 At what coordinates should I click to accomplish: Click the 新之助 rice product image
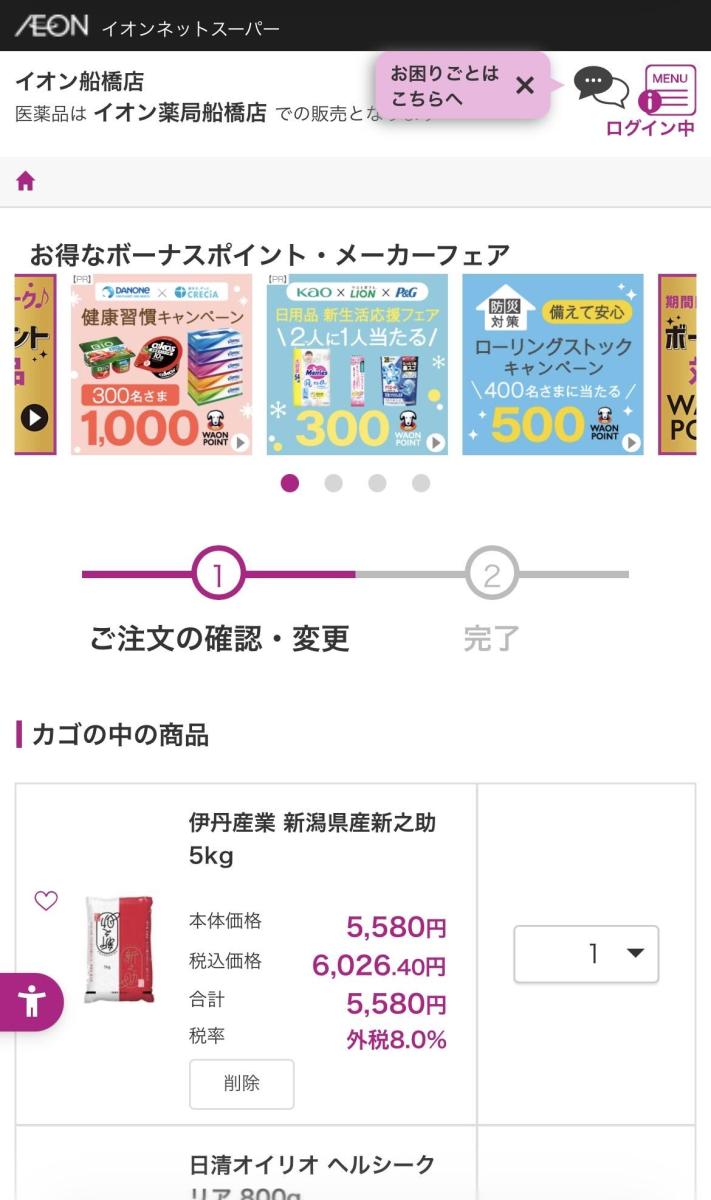(119, 948)
